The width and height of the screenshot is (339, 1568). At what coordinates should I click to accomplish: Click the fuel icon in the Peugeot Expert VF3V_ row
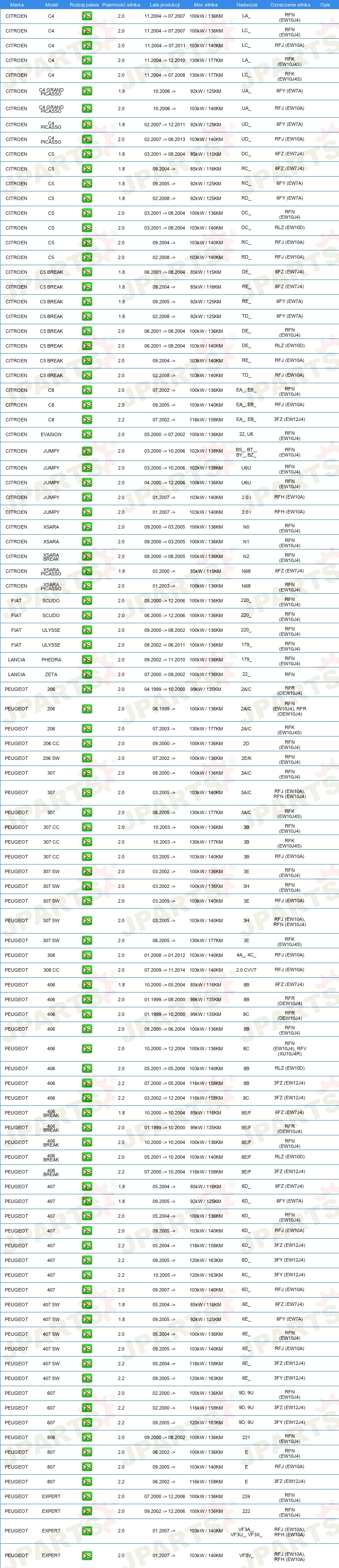coord(87,1555)
